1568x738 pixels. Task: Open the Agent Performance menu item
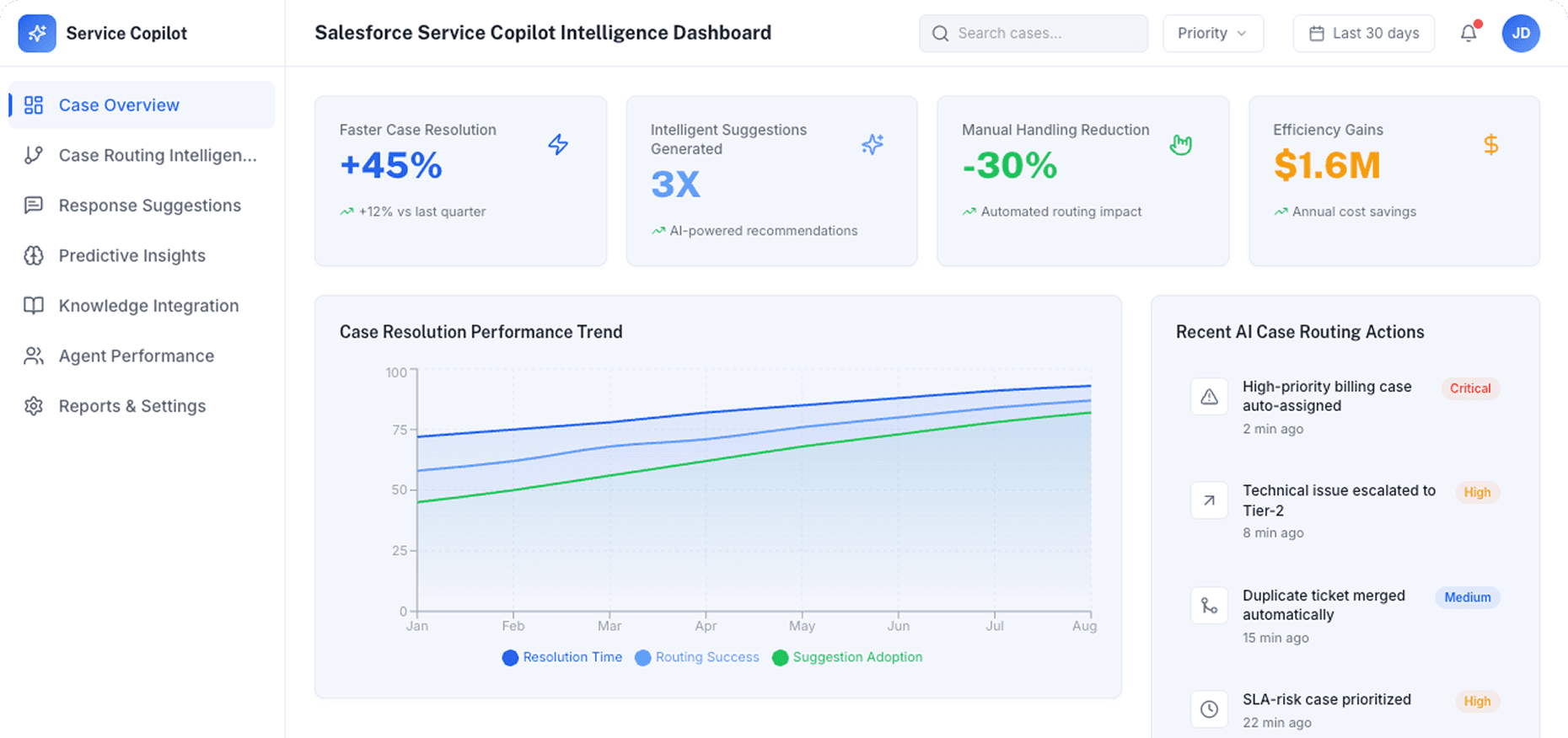tap(136, 356)
